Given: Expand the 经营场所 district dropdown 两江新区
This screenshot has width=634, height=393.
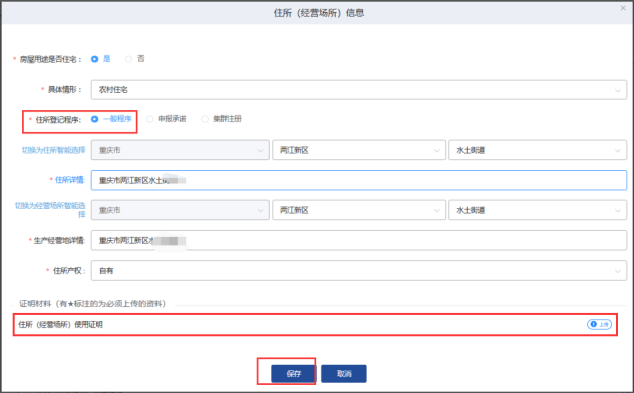Looking at the screenshot, I should [x=359, y=210].
